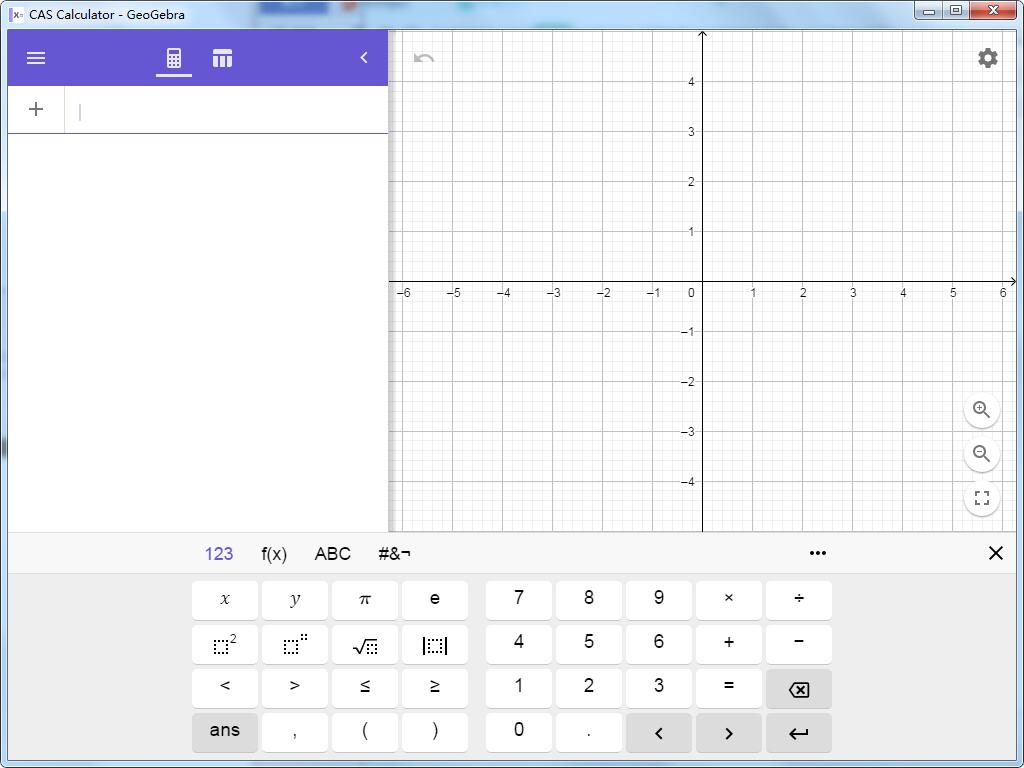Screen dimensions: 1024x768
Task: Collapse the CAS input panel
Action: pos(364,57)
